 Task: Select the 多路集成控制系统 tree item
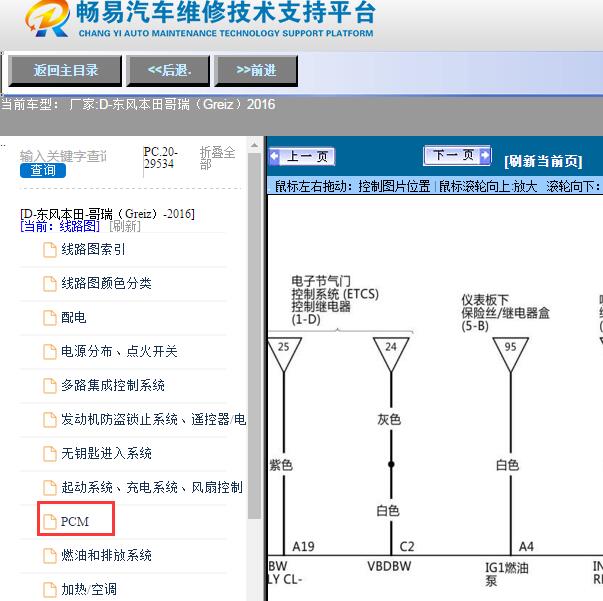tap(112, 386)
